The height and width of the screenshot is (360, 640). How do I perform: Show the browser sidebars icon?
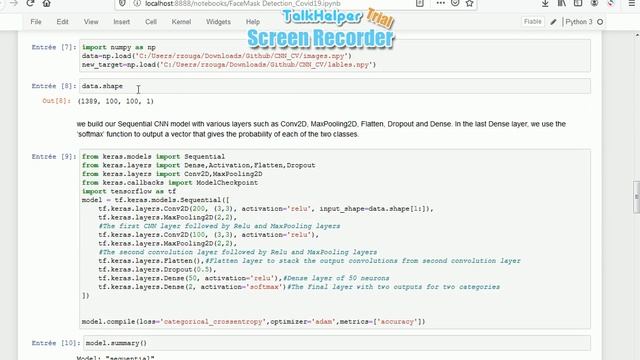click(578, 3)
